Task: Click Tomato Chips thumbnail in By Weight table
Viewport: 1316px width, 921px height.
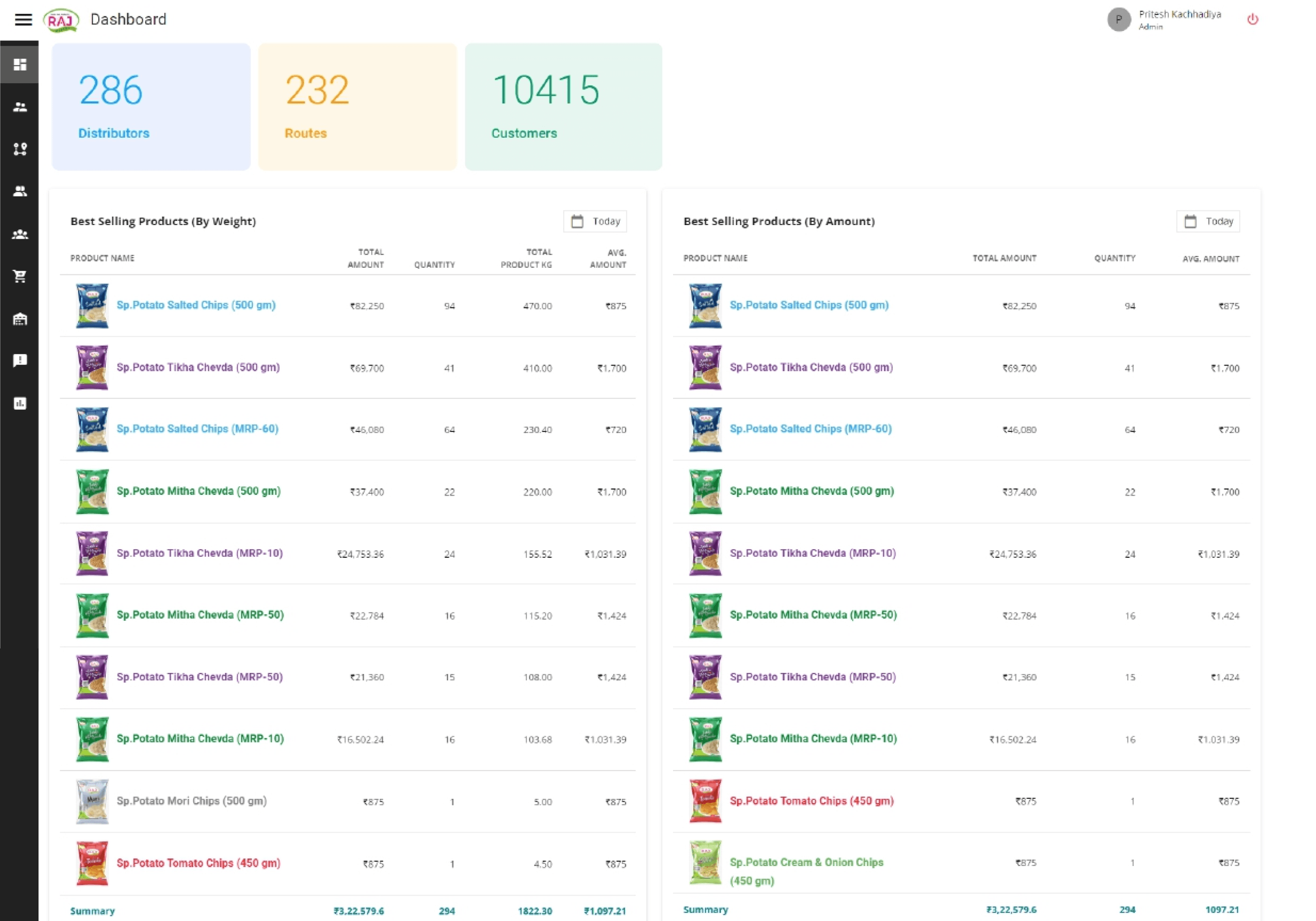Action: pyautogui.click(x=92, y=863)
